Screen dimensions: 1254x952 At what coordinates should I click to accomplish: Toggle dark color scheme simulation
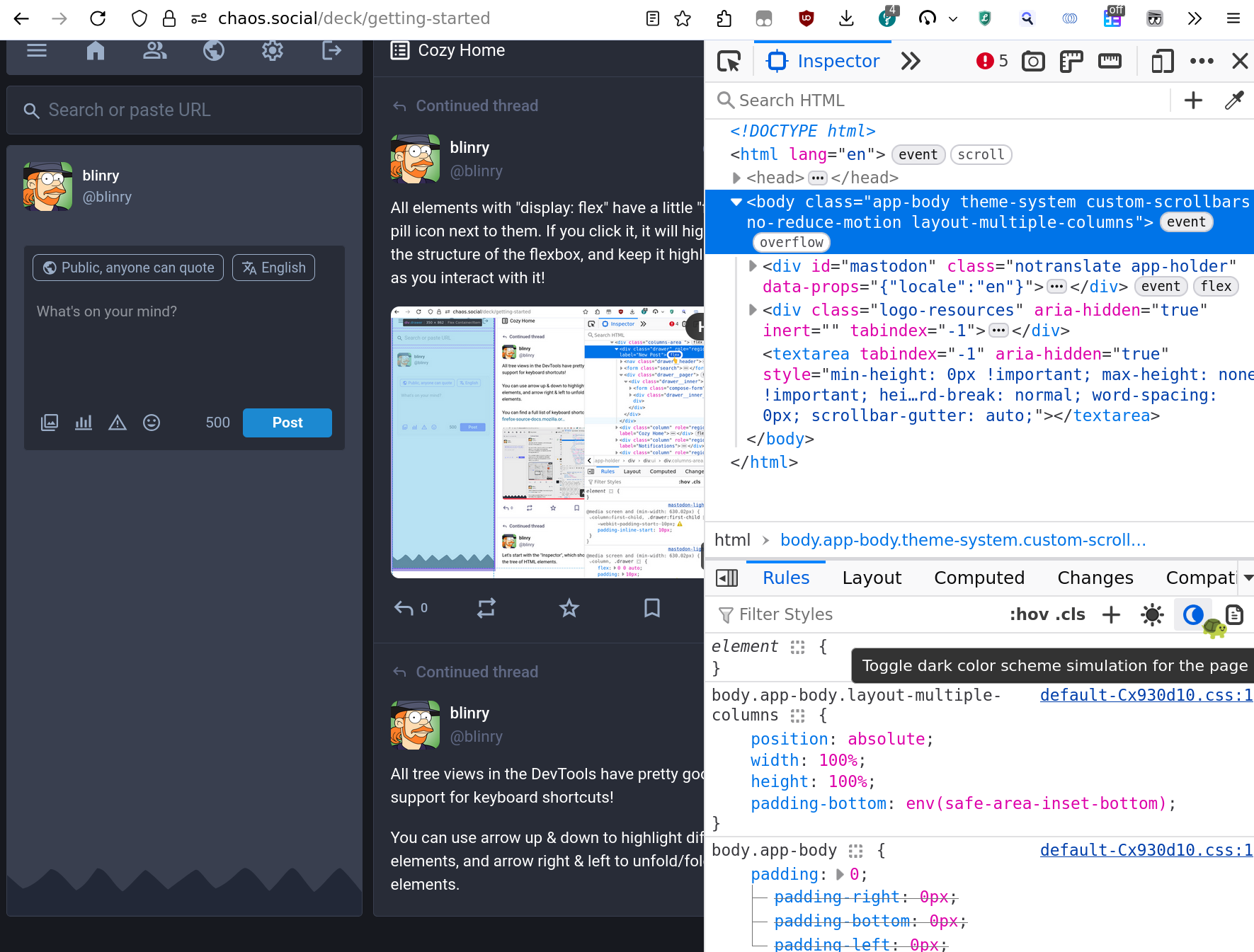point(1193,614)
